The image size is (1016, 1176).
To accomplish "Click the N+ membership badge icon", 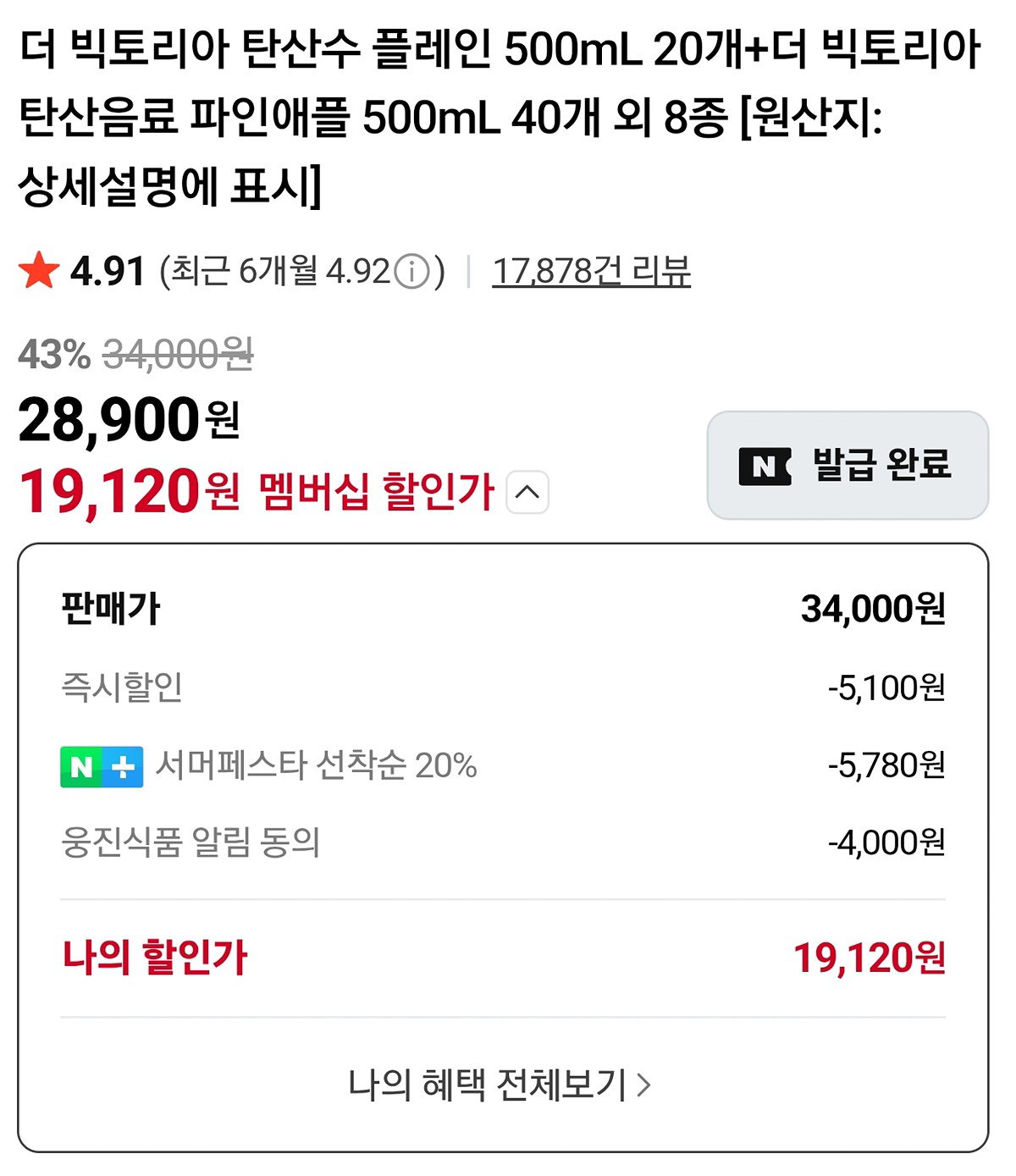I will pyautogui.click(x=102, y=767).
